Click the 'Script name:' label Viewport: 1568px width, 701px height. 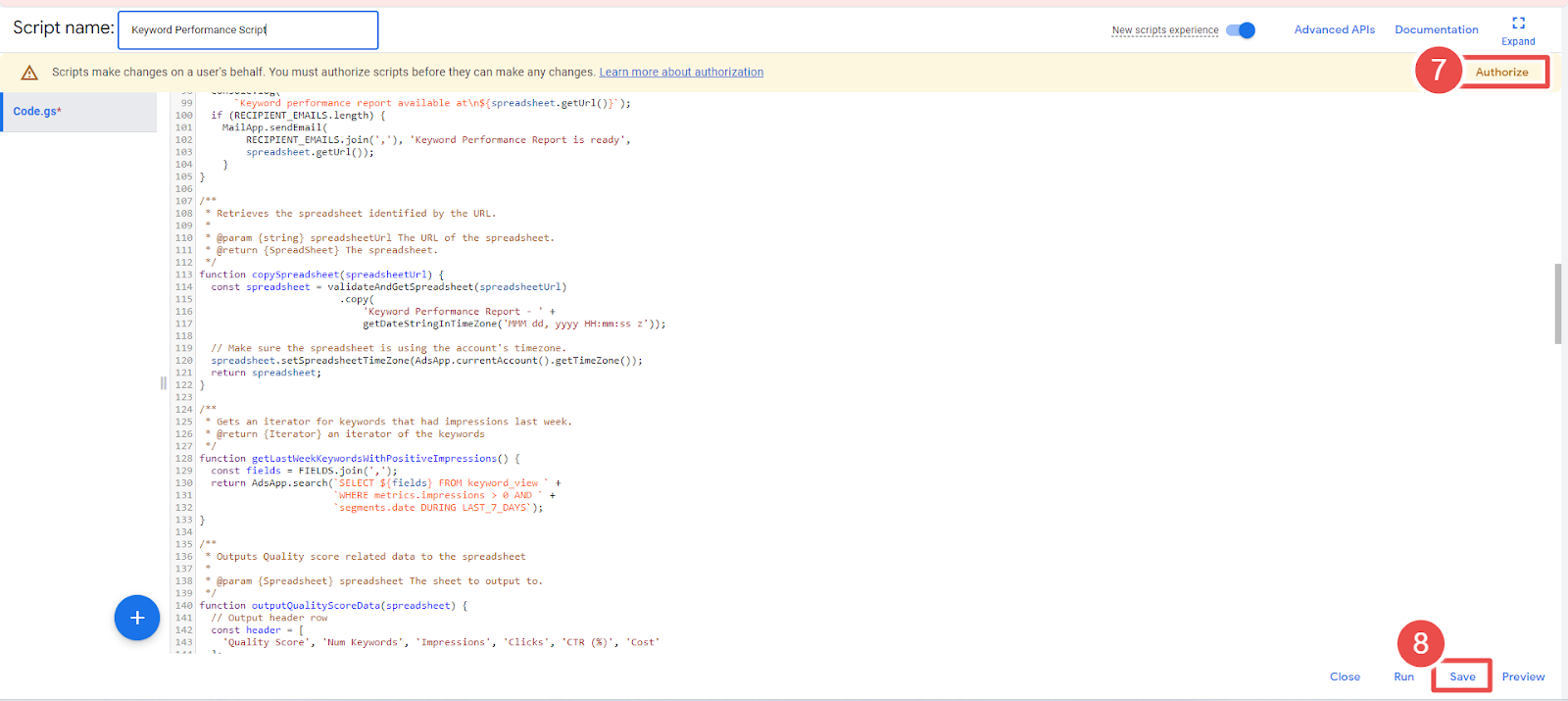pos(63,27)
